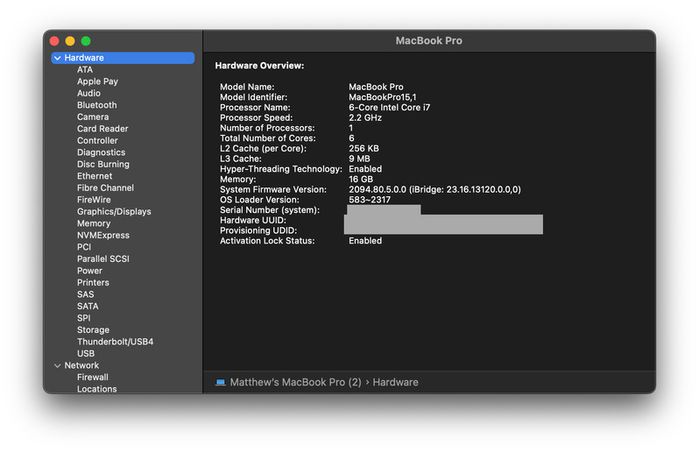Open Firewall sidebar entry
700x452 pixels.
tap(92, 377)
